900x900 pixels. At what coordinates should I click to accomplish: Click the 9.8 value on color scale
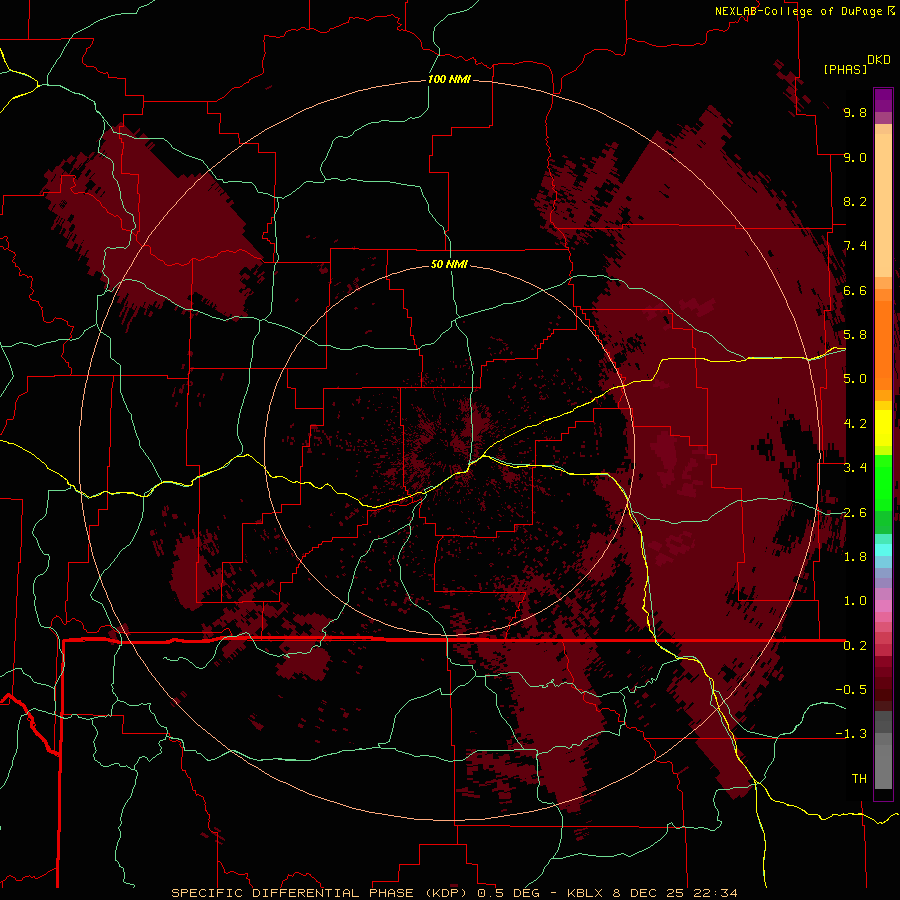(x=855, y=112)
